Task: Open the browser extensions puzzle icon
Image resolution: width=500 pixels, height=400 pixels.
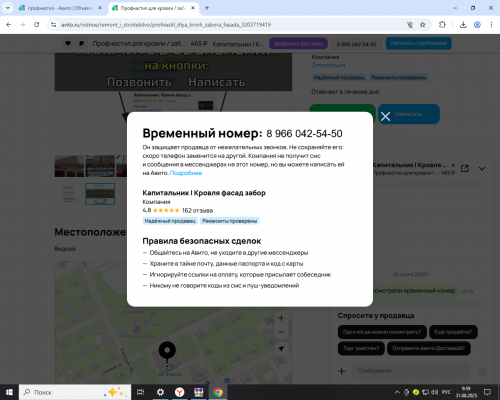Action: (442, 25)
